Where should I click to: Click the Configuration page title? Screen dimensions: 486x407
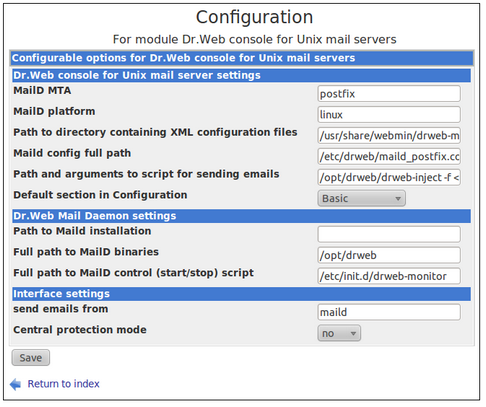click(254, 17)
